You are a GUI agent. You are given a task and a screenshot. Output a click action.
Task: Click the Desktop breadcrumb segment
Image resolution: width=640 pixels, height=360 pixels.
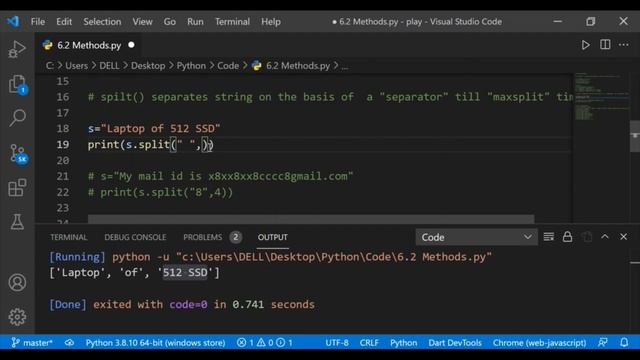pos(148,66)
